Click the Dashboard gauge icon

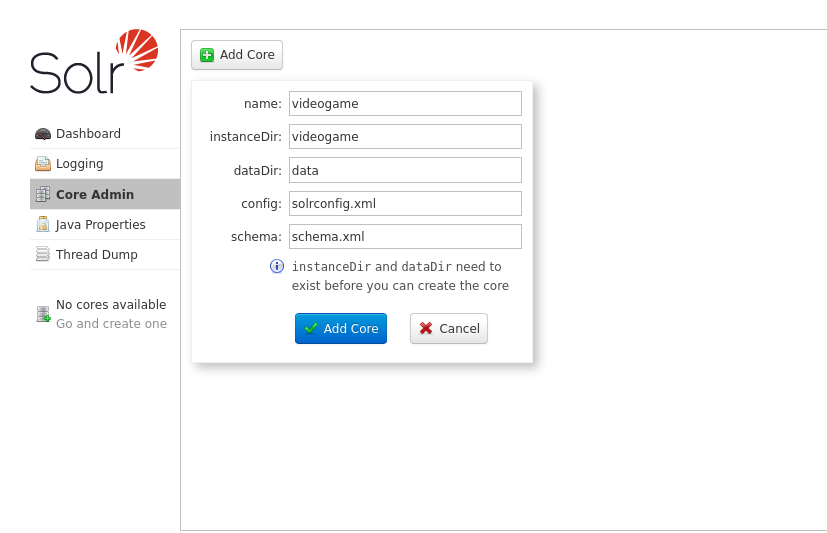click(43, 134)
